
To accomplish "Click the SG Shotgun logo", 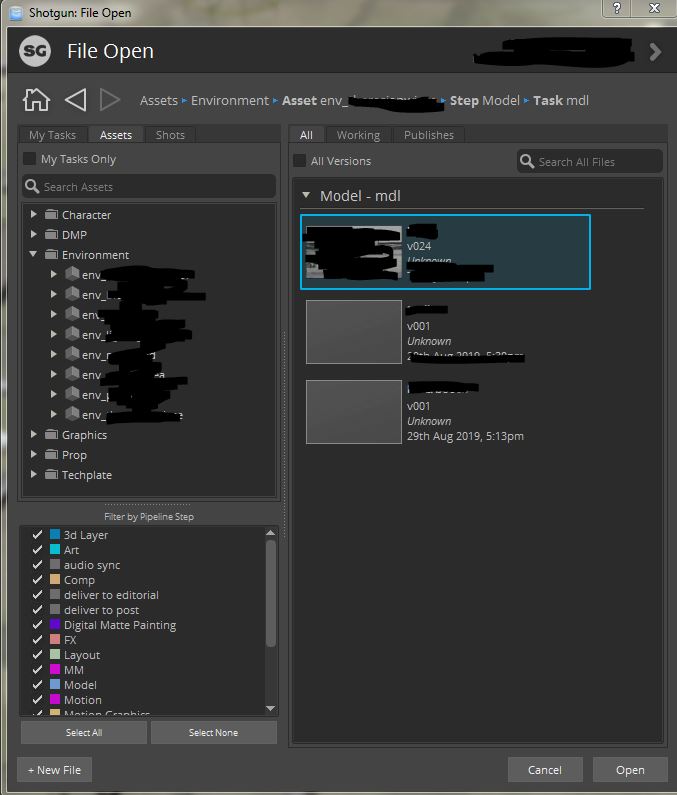I will click(35, 51).
